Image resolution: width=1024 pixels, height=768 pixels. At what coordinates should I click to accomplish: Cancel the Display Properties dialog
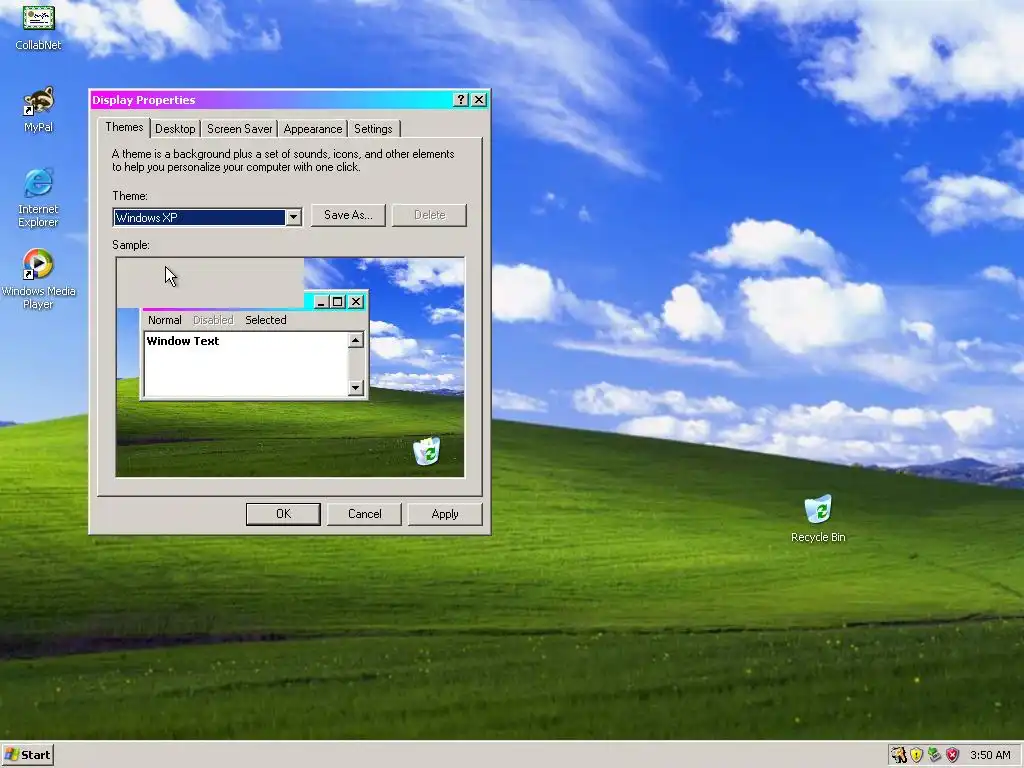[x=364, y=514]
